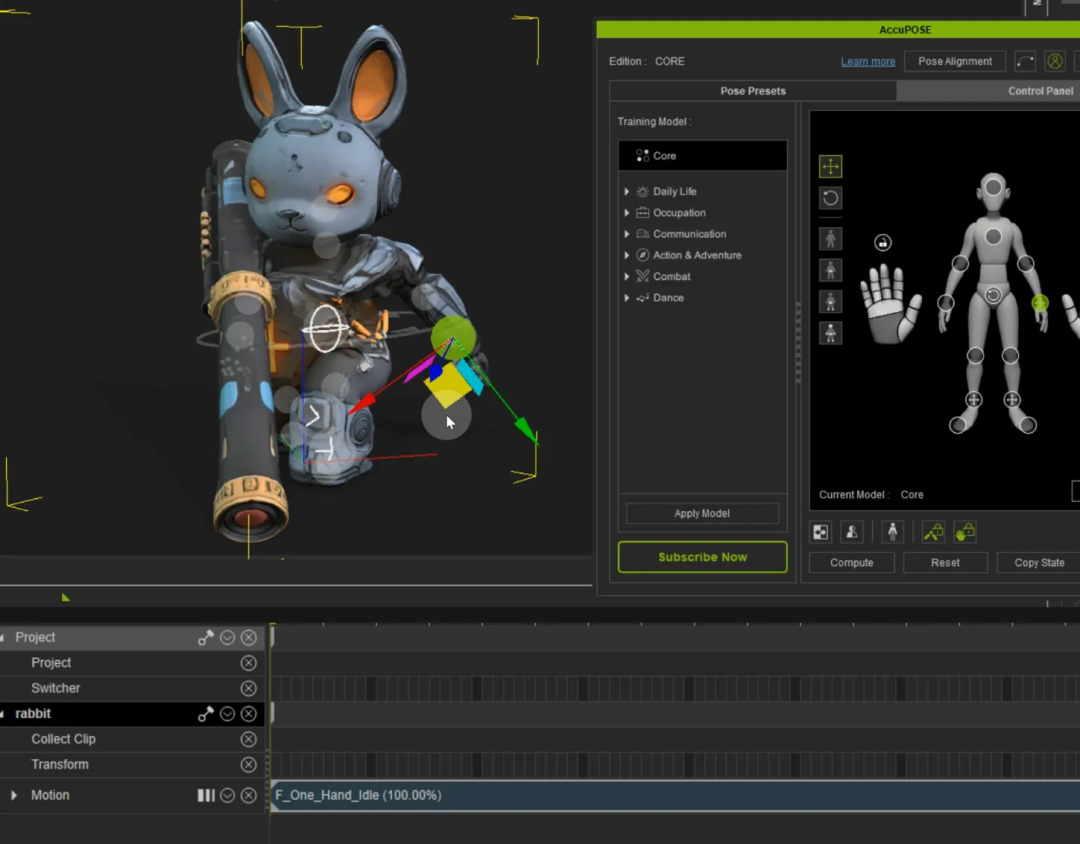
Task: Expand the Daily Life category
Action: (x=627, y=192)
